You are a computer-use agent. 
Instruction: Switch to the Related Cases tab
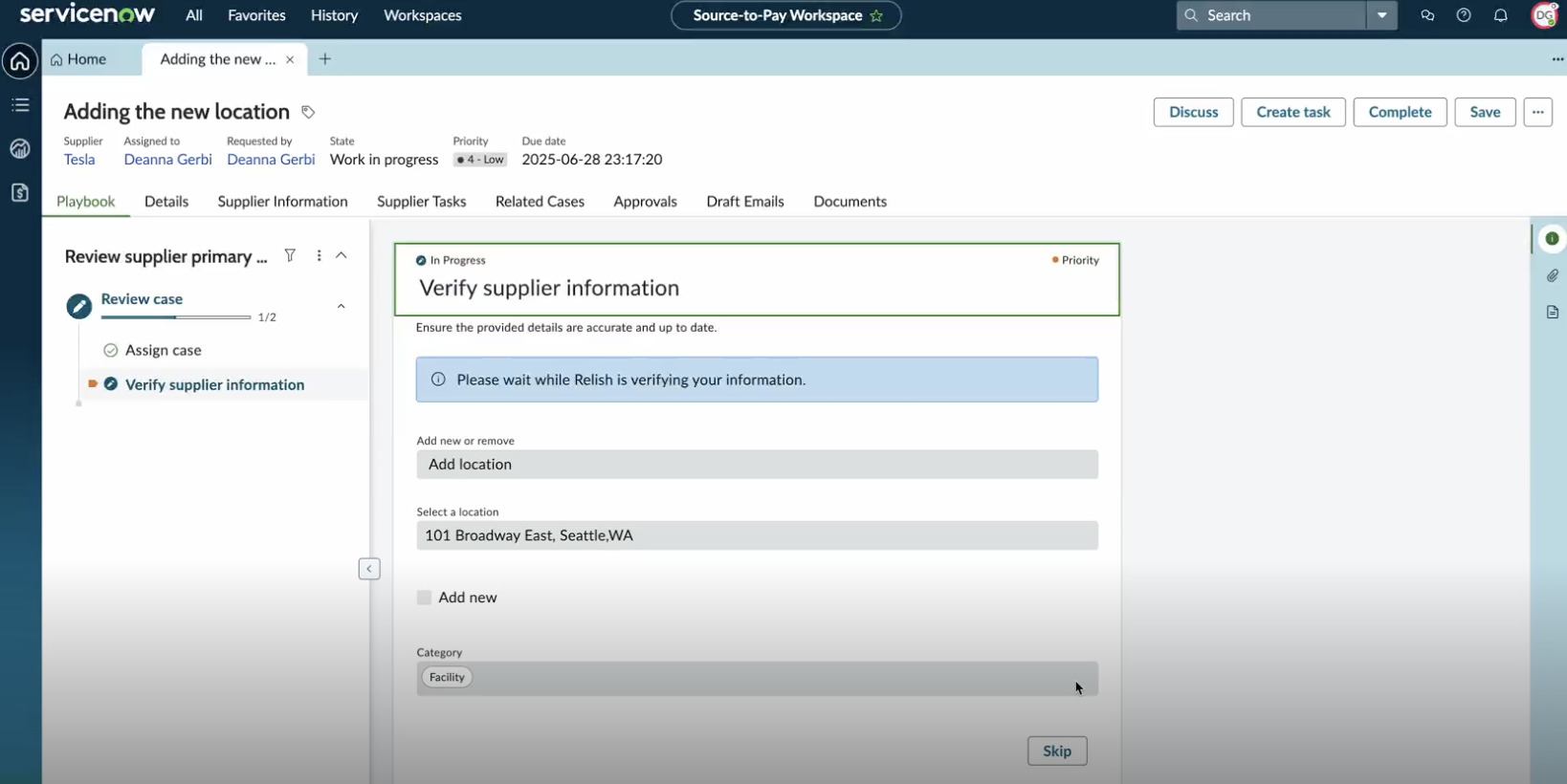point(540,202)
